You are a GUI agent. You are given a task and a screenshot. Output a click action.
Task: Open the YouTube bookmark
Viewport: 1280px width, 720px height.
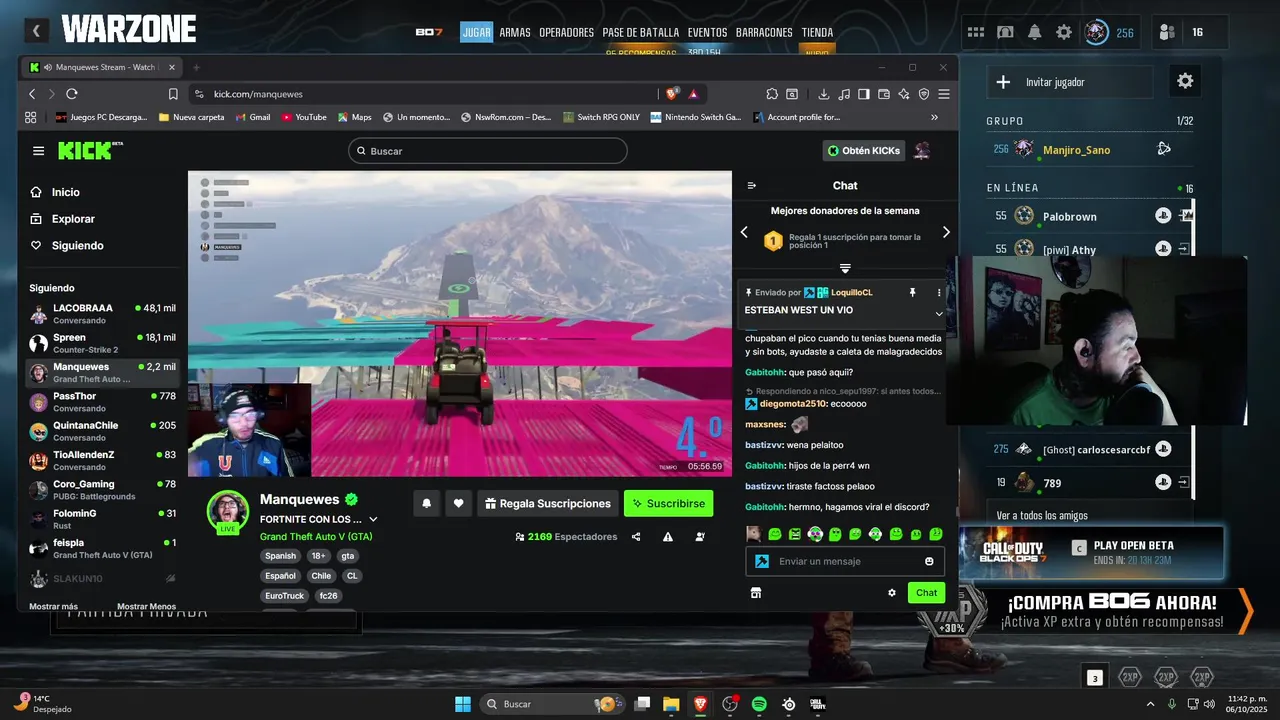[304, 117]
